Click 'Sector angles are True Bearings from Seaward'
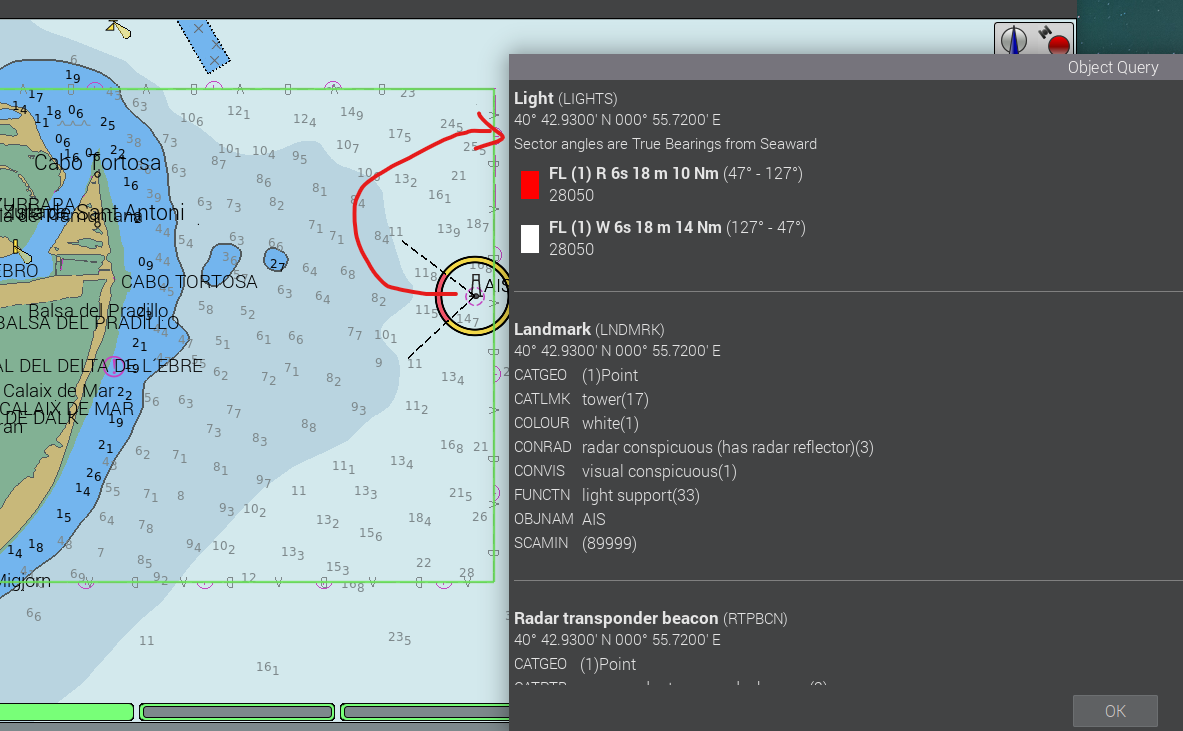Screen dimensions: 1183x731 point(665,144)
